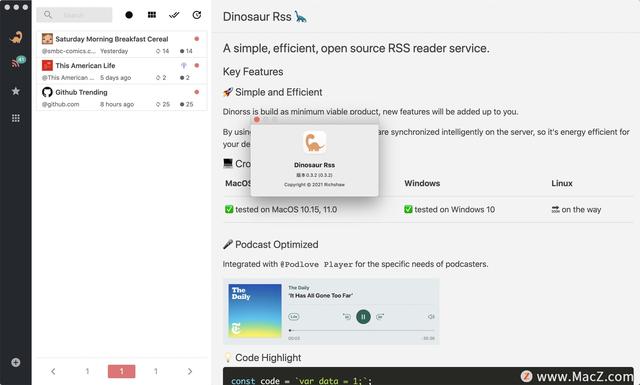Click 'tested on Windows 10' cell

(449, 209)
